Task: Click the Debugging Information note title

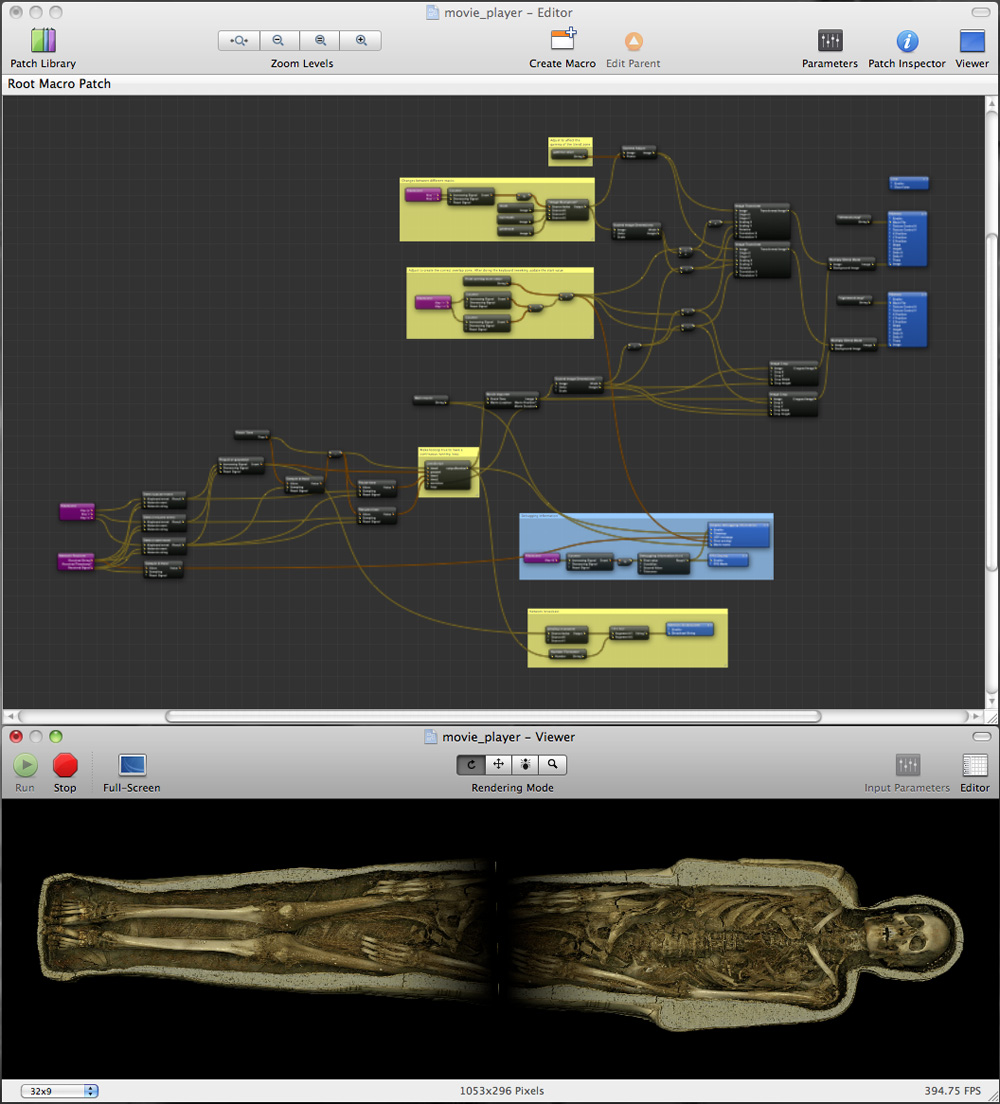Action: 539,516
